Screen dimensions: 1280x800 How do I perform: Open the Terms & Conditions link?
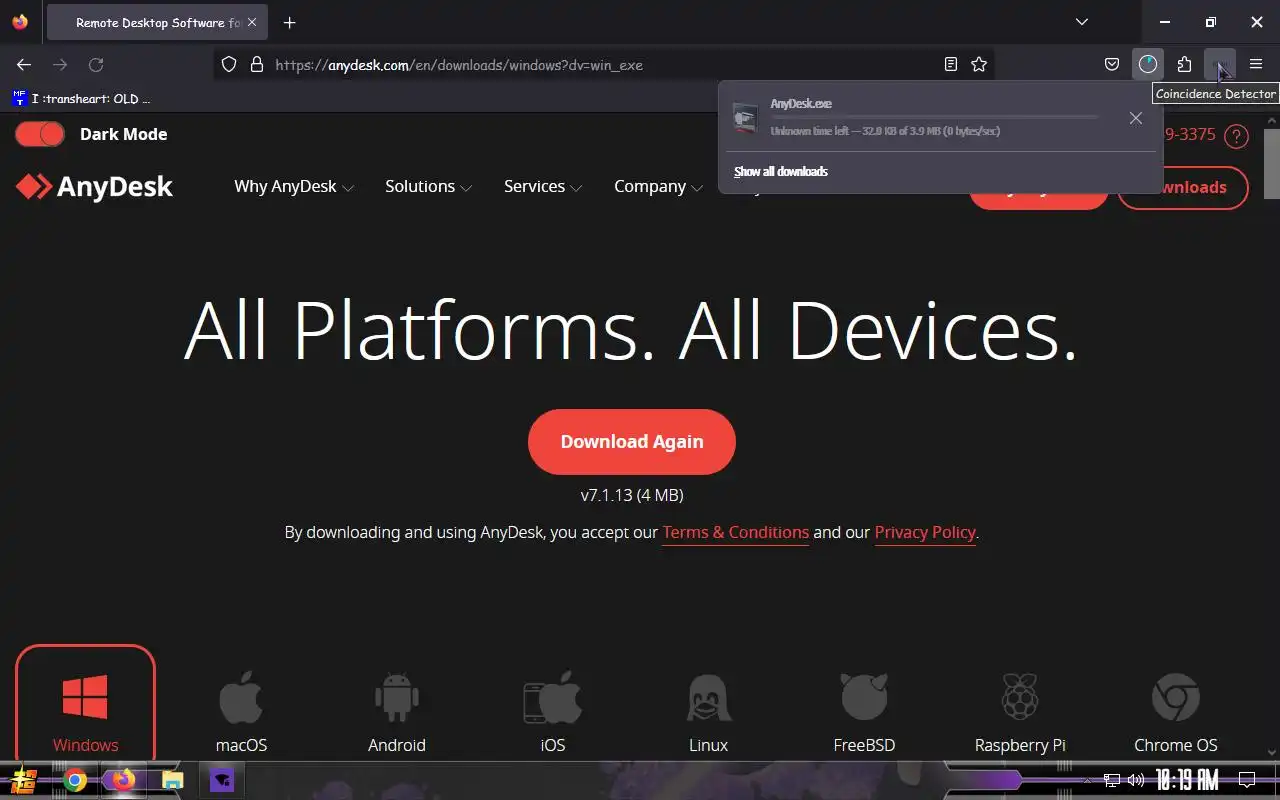click(x=736, y=532)
